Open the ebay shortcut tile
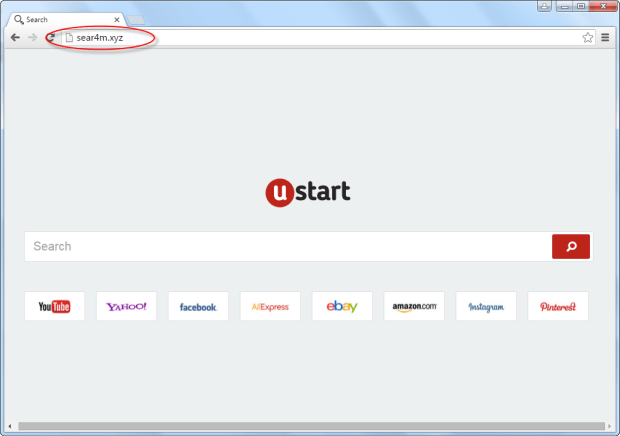The width and height of the screenshot is (620, 436). pyautogui.click(x=342, y=306)
